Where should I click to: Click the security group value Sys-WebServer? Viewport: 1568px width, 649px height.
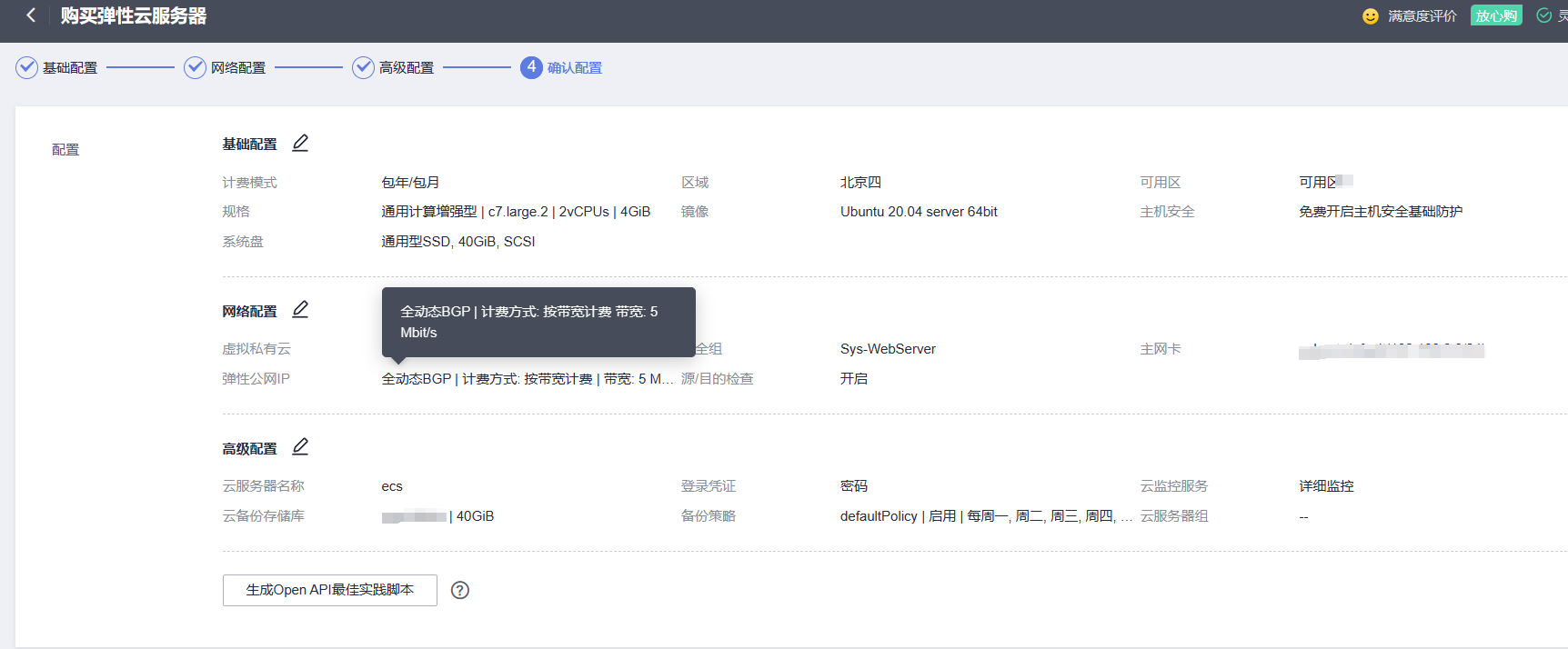click(888, 349)
